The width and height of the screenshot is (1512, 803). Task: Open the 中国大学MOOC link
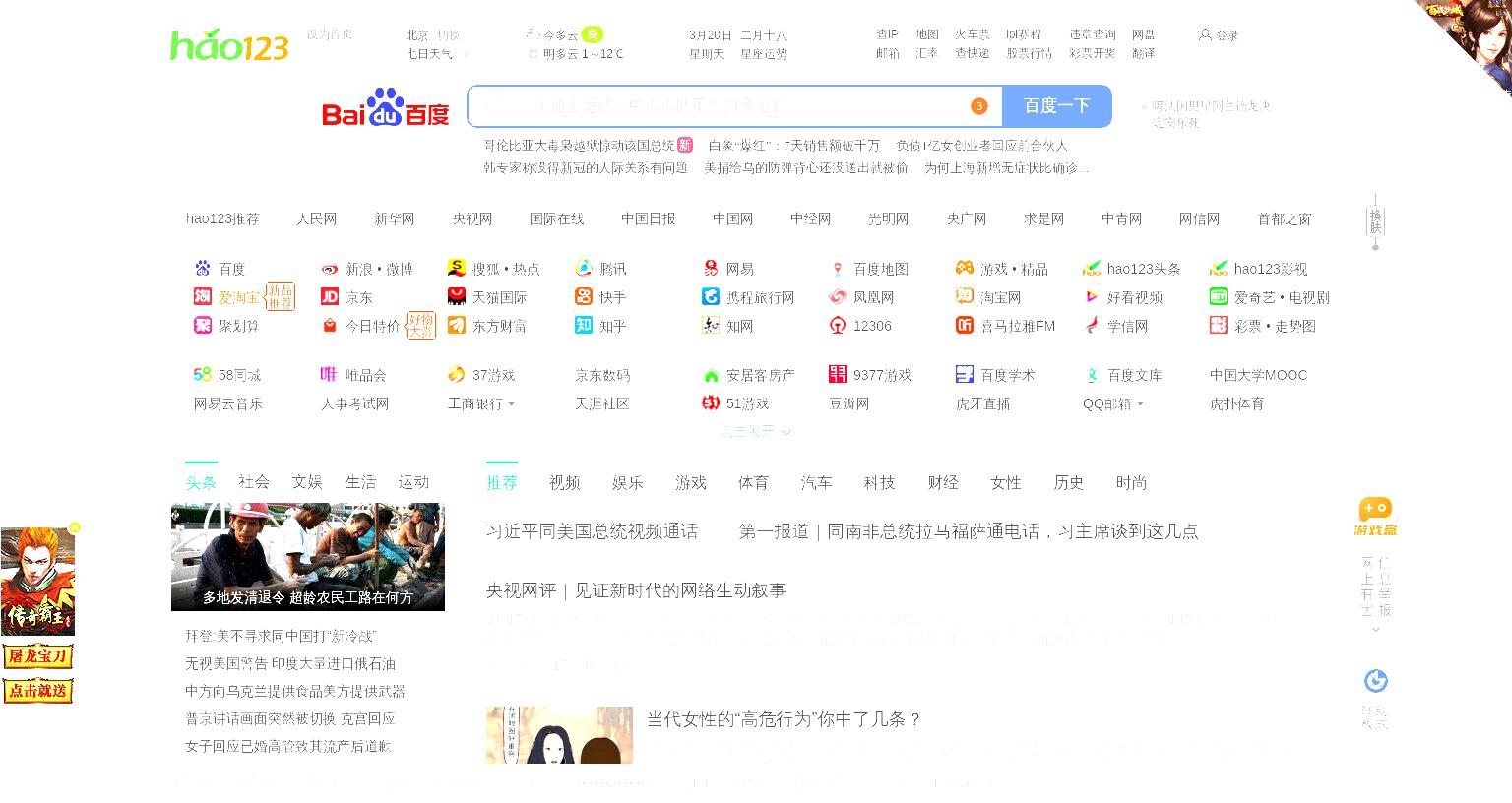(x=1259, y=375)
